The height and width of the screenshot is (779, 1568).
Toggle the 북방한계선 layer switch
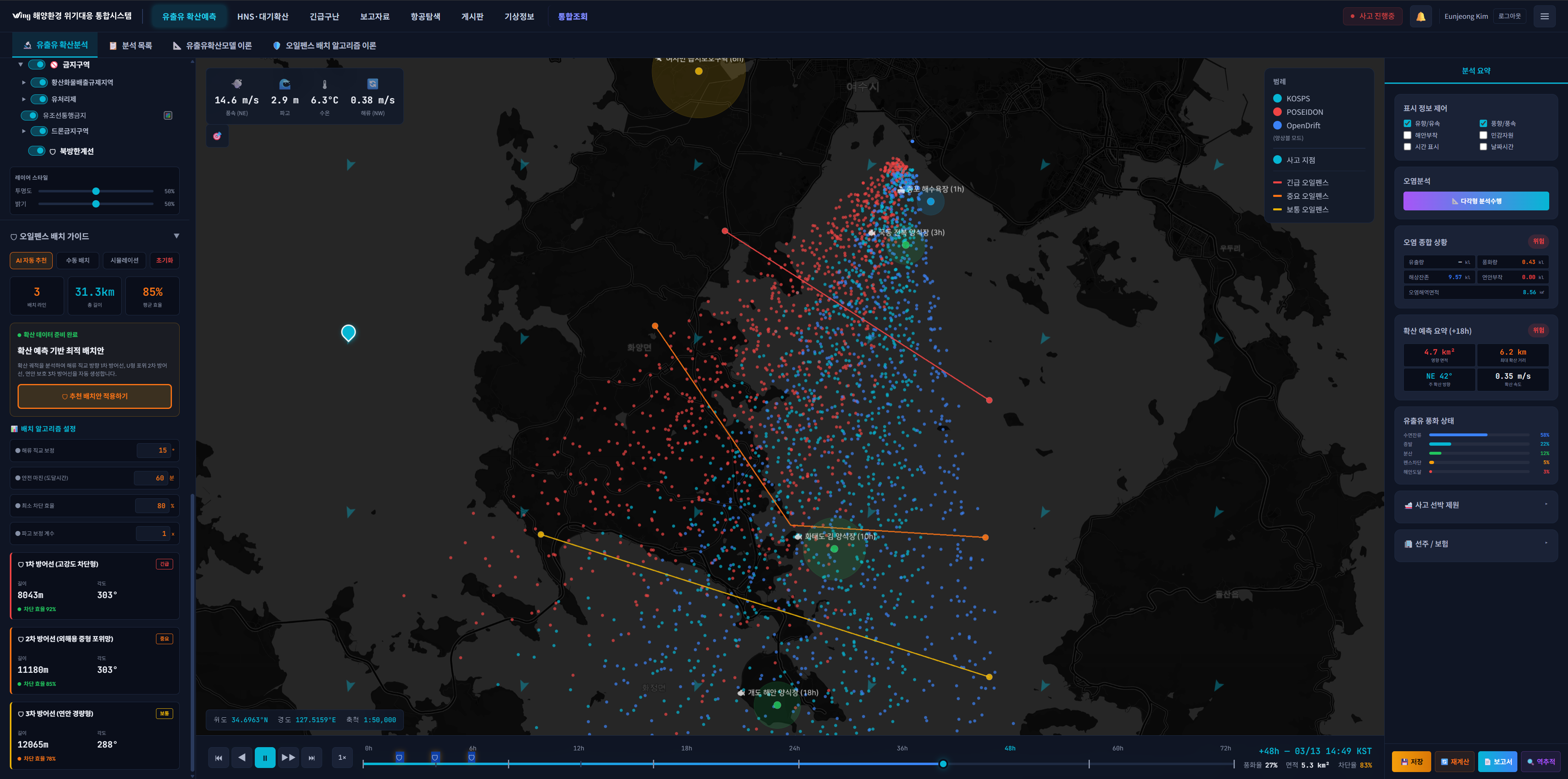37,151
